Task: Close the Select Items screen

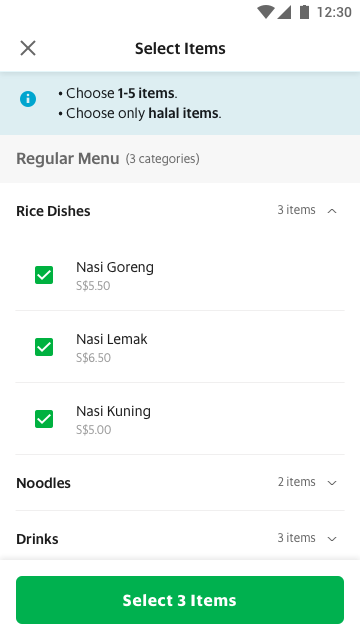Action: [x=28, y=48]
